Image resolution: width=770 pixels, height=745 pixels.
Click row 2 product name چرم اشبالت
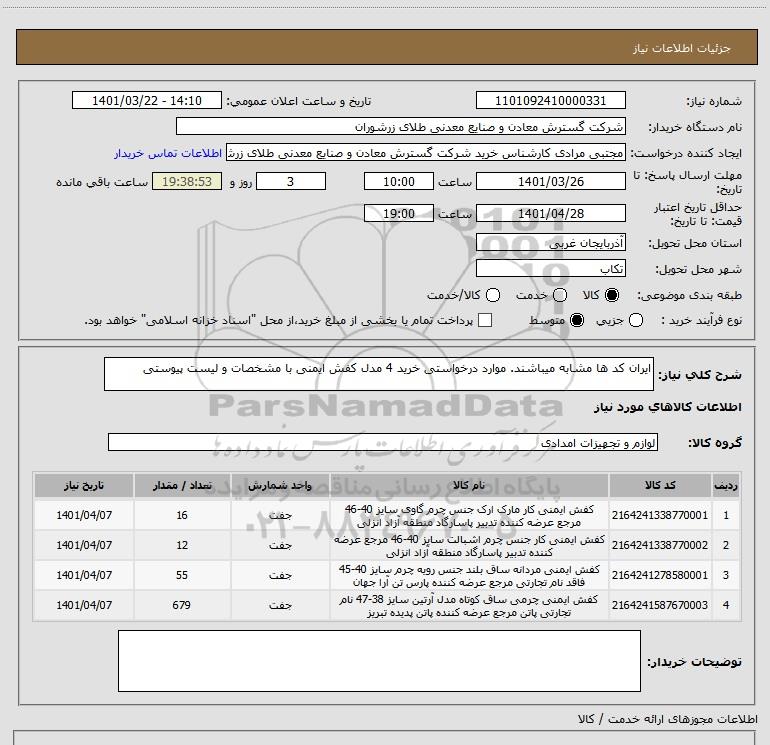click(469, 546)
